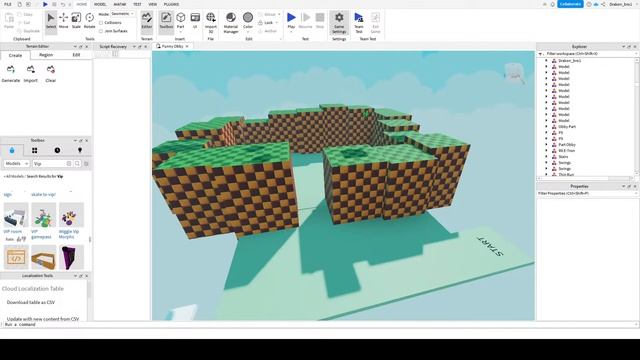This screenshot has width=640, height=360.
Task: Open Toolbox inventory grid tab
Action: (35, 151)
